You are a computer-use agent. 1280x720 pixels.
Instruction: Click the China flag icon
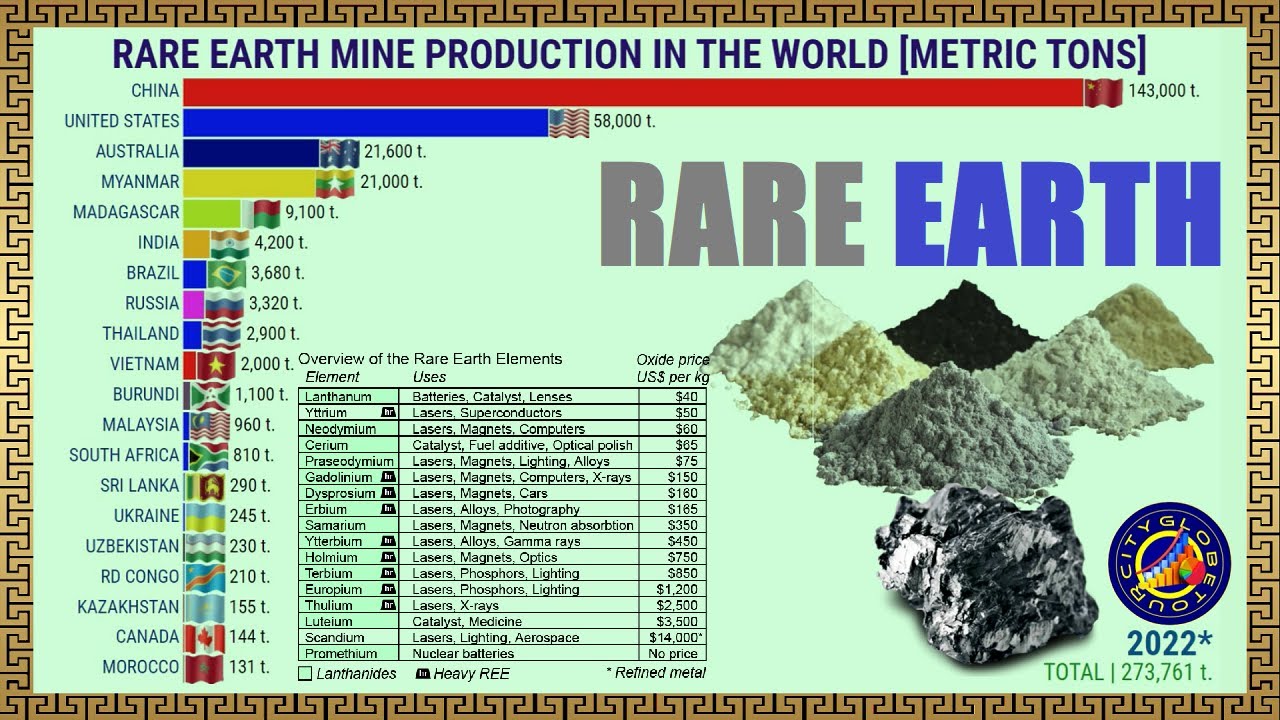click(x=1104, y=92)
